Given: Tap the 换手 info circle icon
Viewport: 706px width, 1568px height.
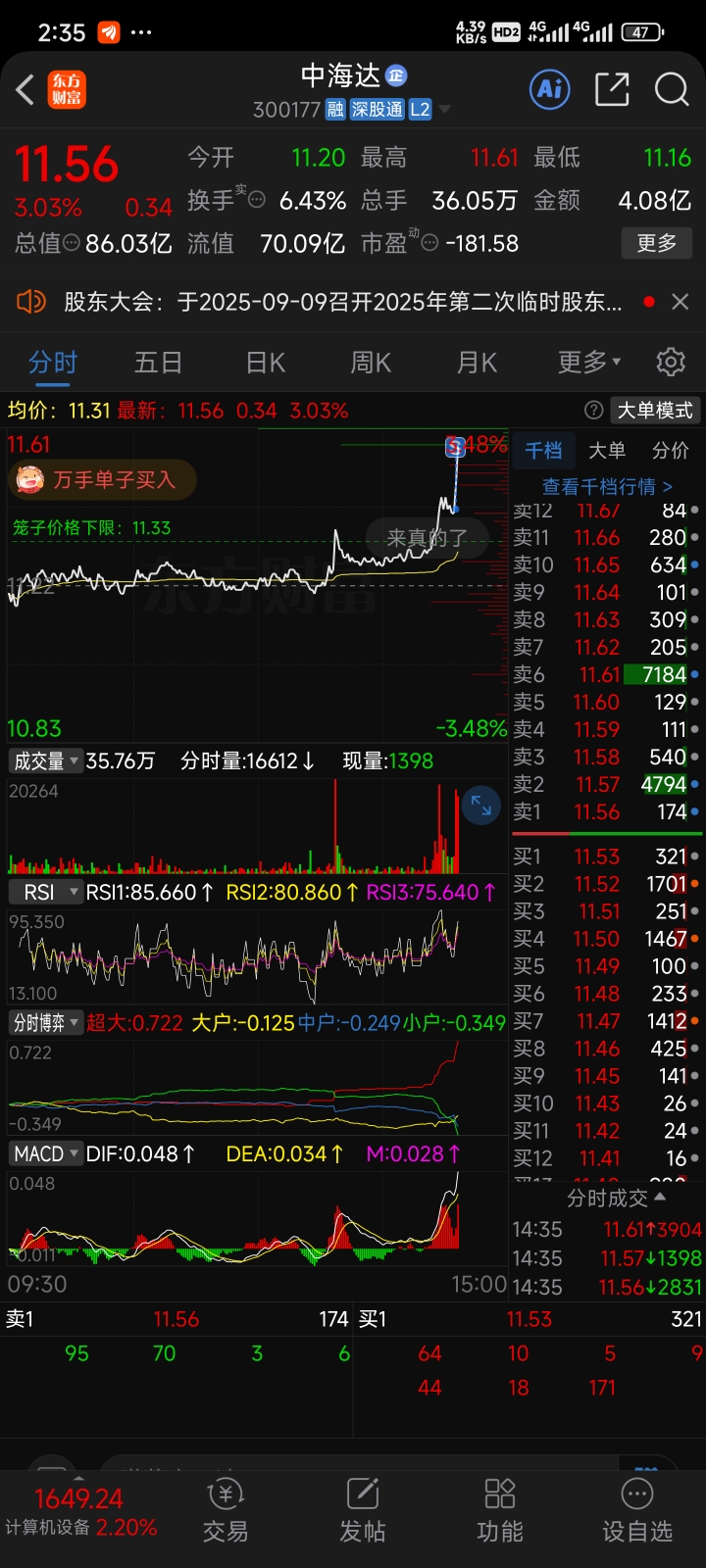Looking at the screenshot, I should pyautogui.click(x=256, y=200).
